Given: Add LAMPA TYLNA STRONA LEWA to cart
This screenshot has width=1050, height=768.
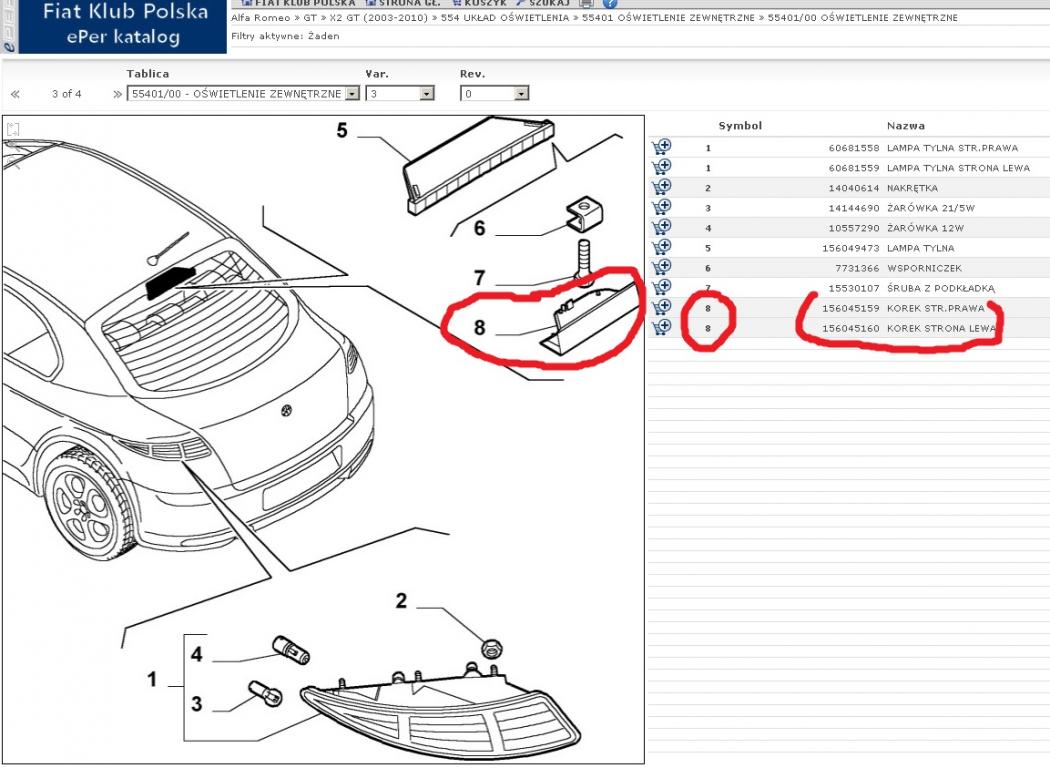Looking at the screenshot, I should coord(661,167).
